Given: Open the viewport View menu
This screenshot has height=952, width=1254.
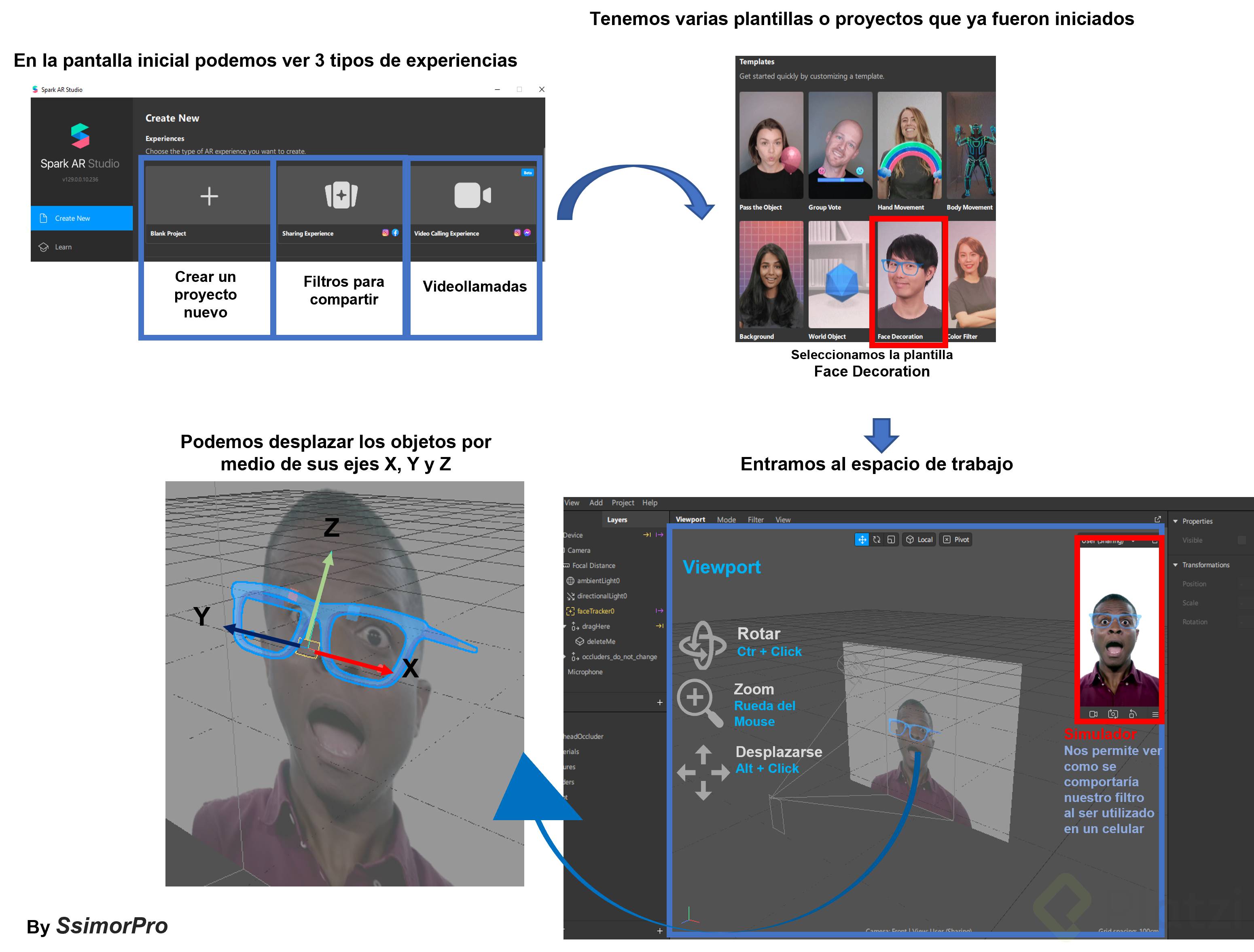Looking at the screenshot, I should [x=783, y=520].
